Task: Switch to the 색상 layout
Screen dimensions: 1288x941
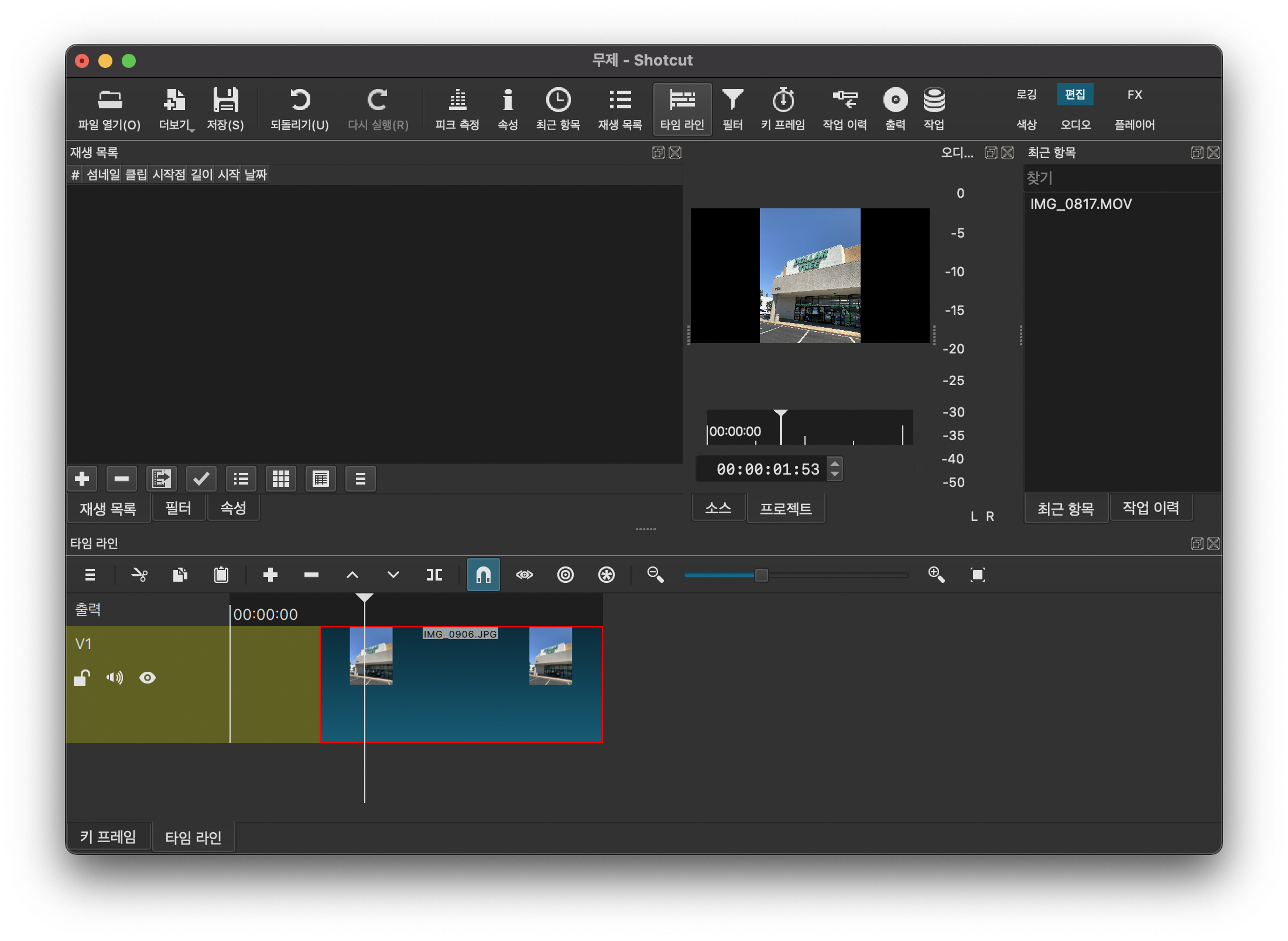Action: [x=1026, y=125]
